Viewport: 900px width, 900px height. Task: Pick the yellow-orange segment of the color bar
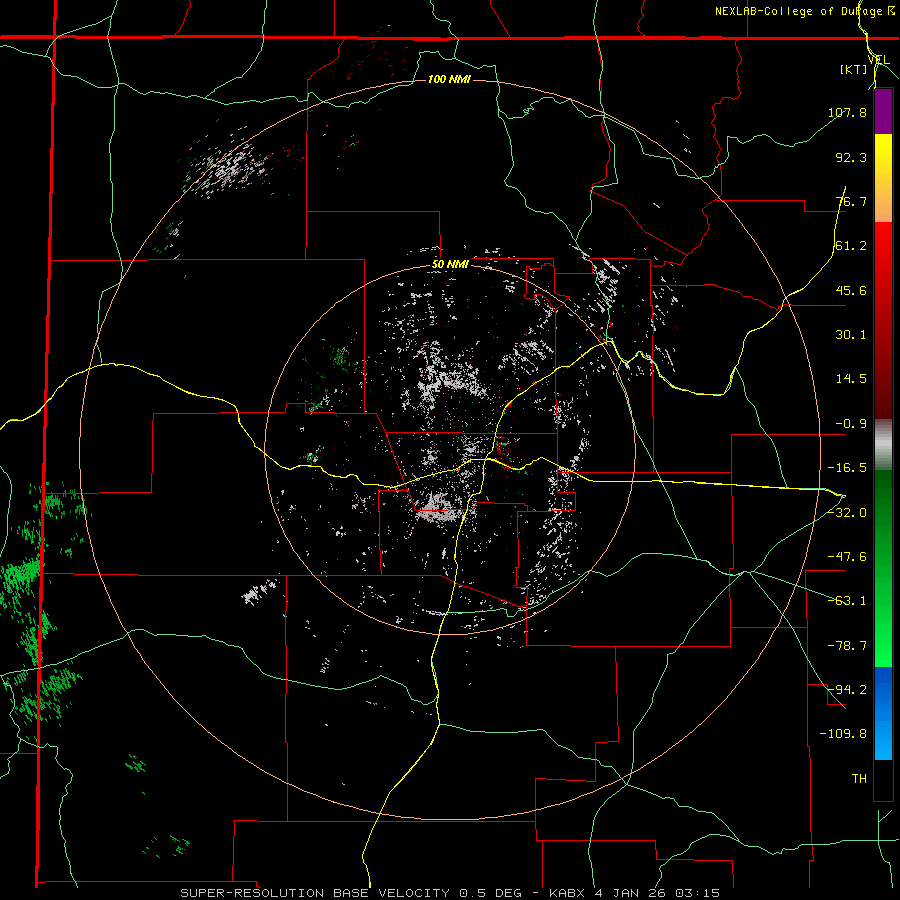[883, 178]
